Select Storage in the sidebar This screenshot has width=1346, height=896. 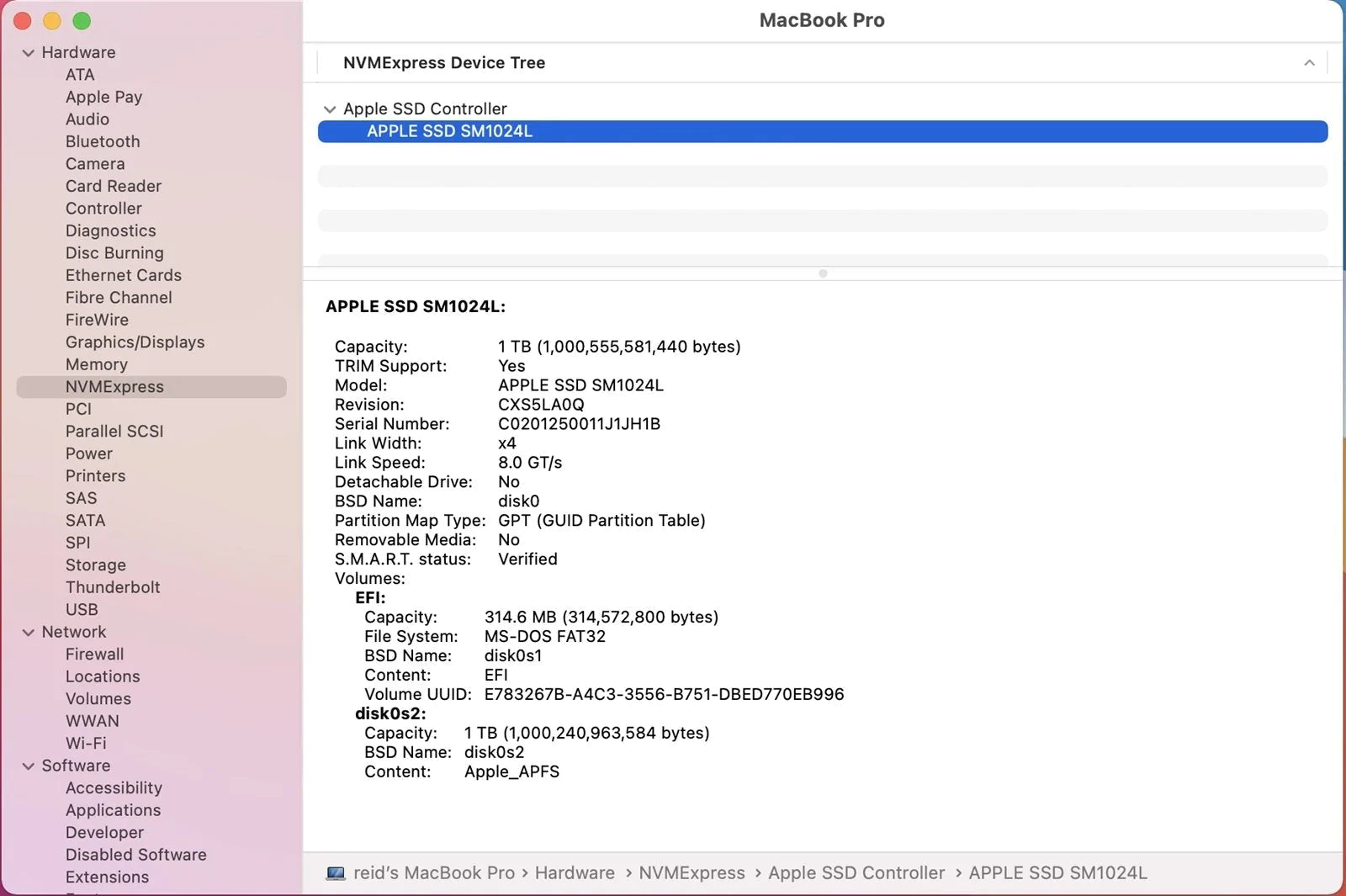pyautogui.click(x=96, y=565)
